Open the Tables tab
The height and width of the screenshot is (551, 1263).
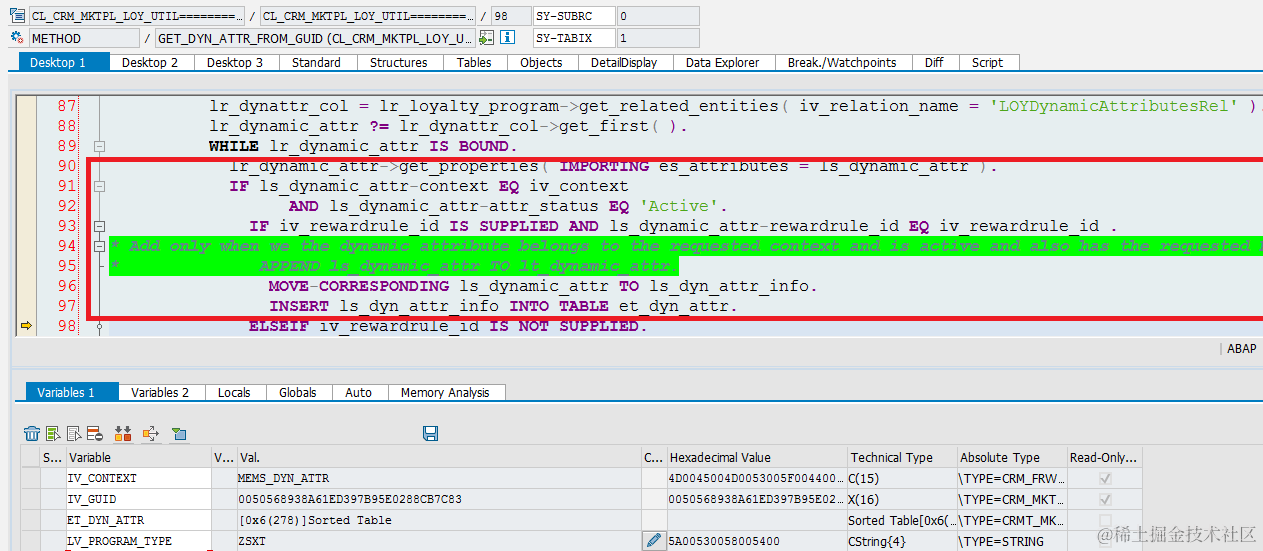474,62
